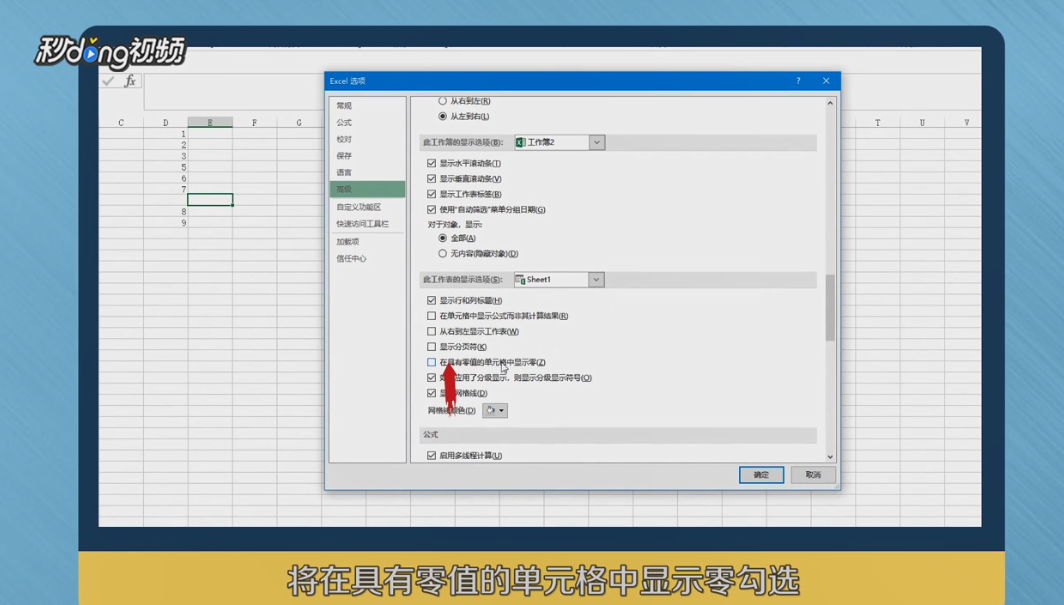Toggle 显示工作表标签(B) checkbox
The height and width of the screenshot is (605, 1064).
432,194
